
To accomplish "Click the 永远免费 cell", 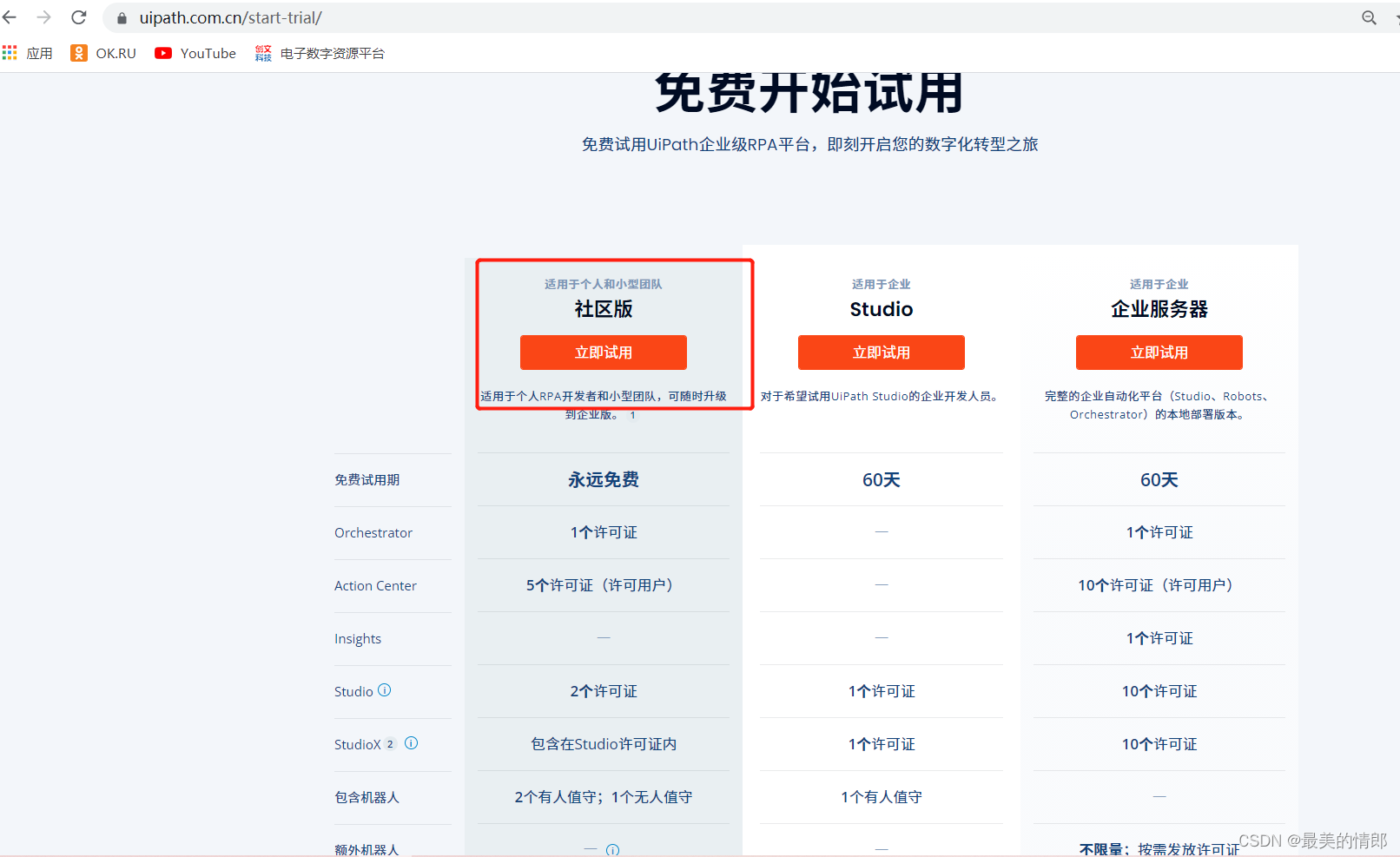I will pyautogui.click(x=604, y=480).
